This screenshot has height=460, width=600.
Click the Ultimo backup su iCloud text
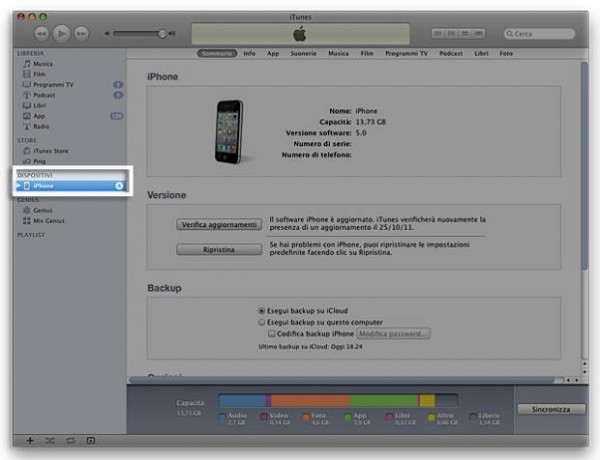click(x=310, y=346)
